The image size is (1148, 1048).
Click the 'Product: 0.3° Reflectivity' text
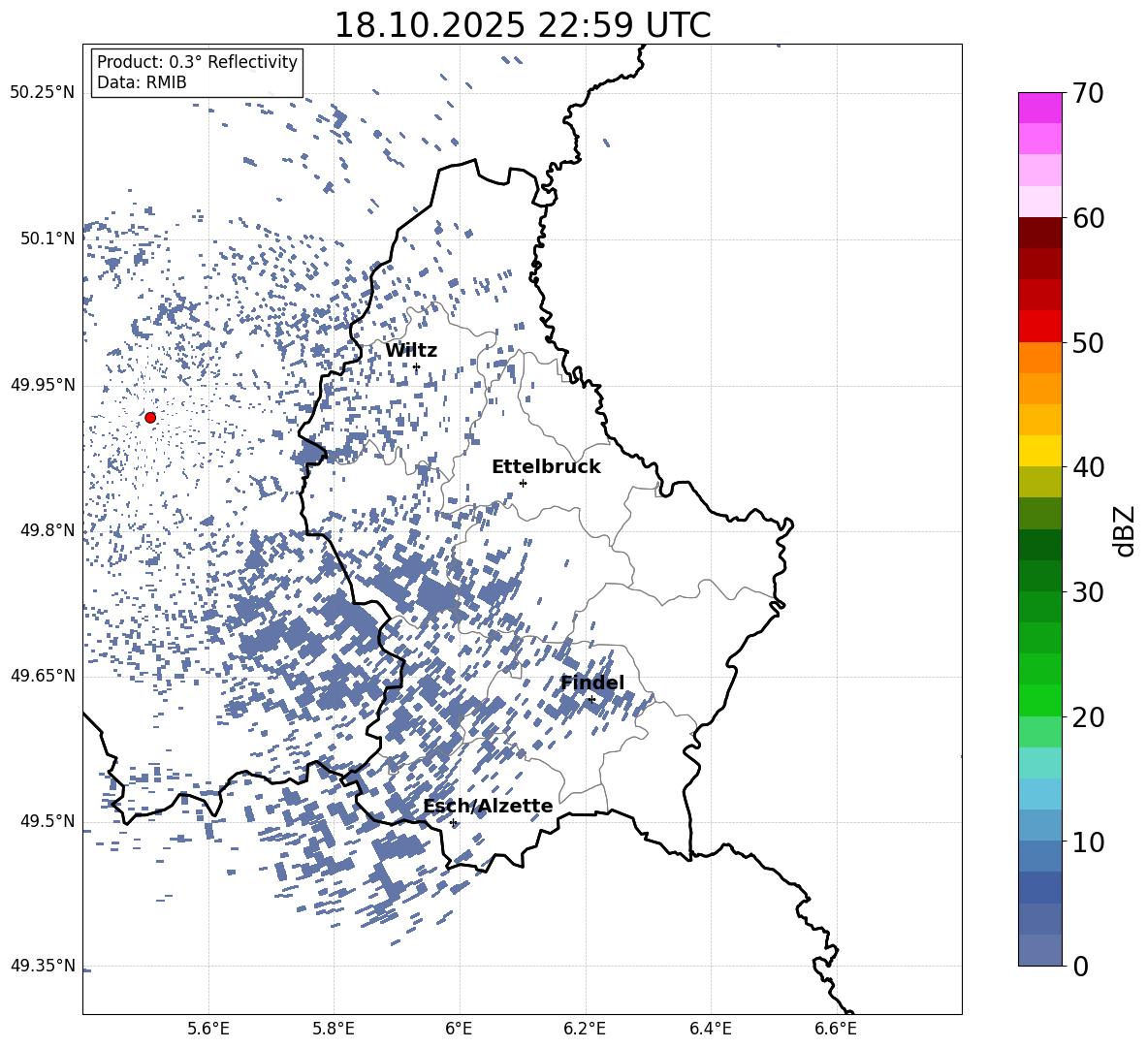[197, 62]
